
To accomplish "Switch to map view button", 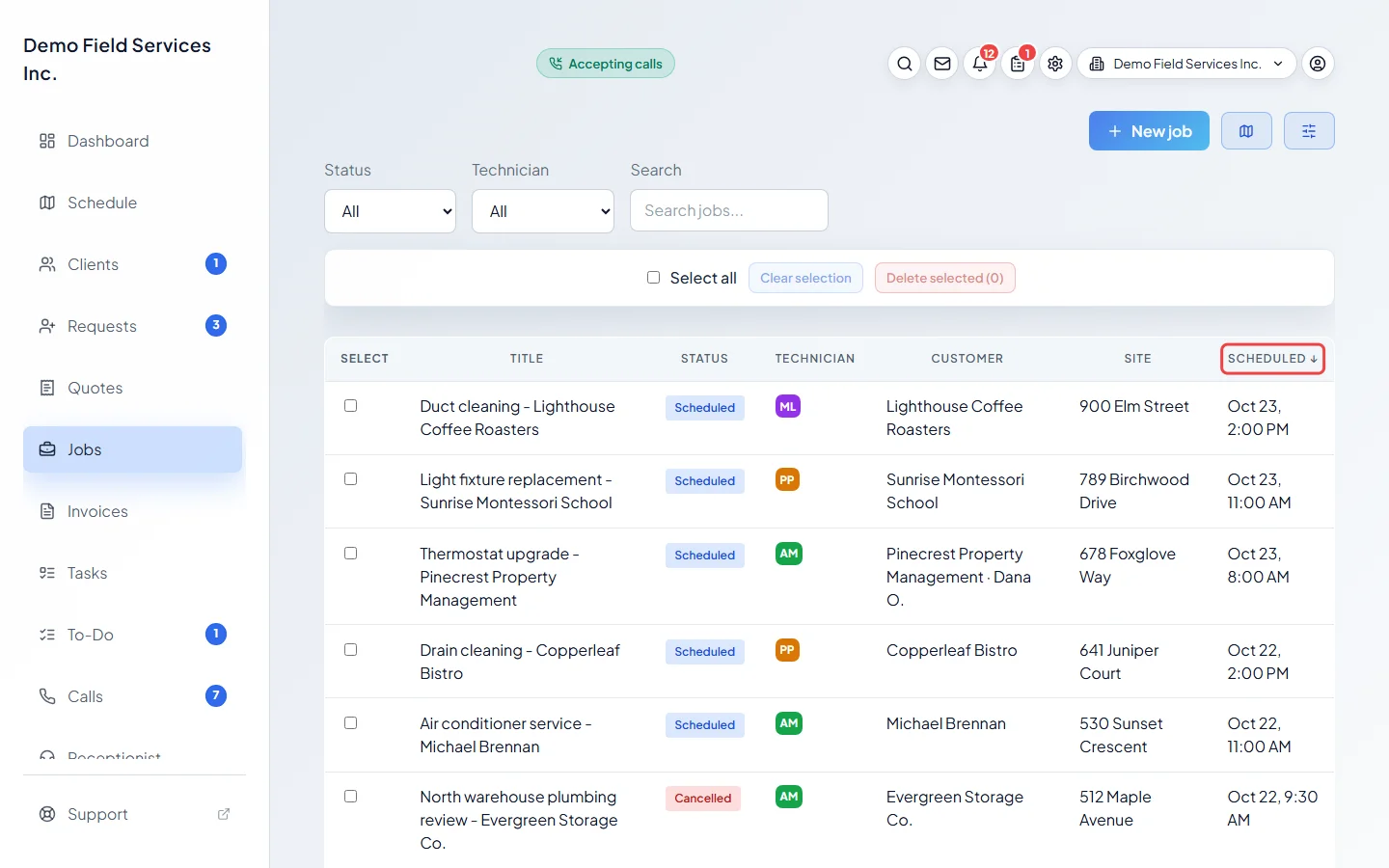I will coord(1246,131).
